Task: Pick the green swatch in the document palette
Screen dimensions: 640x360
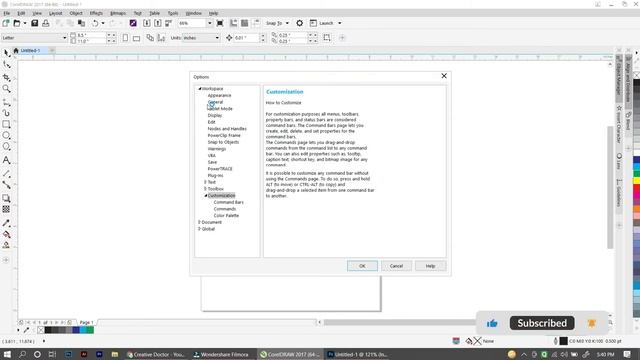Action: tap(90, 330)
